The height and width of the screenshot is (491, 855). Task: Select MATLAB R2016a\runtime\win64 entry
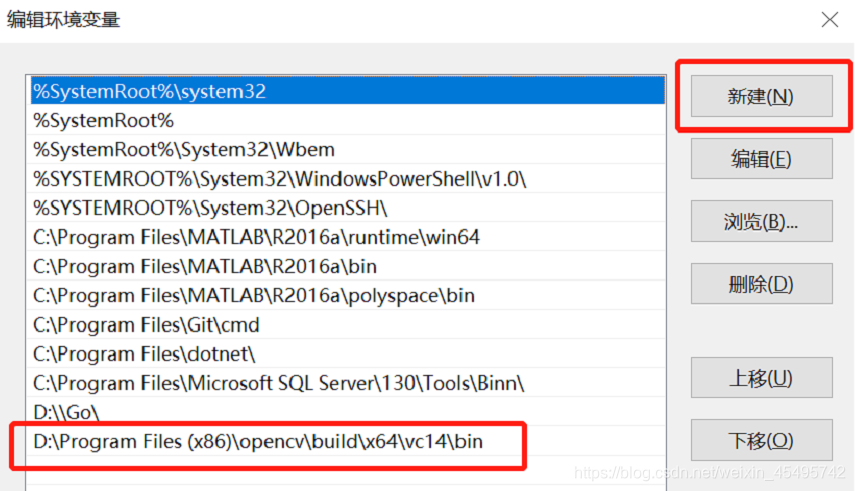tap(347, 237)
